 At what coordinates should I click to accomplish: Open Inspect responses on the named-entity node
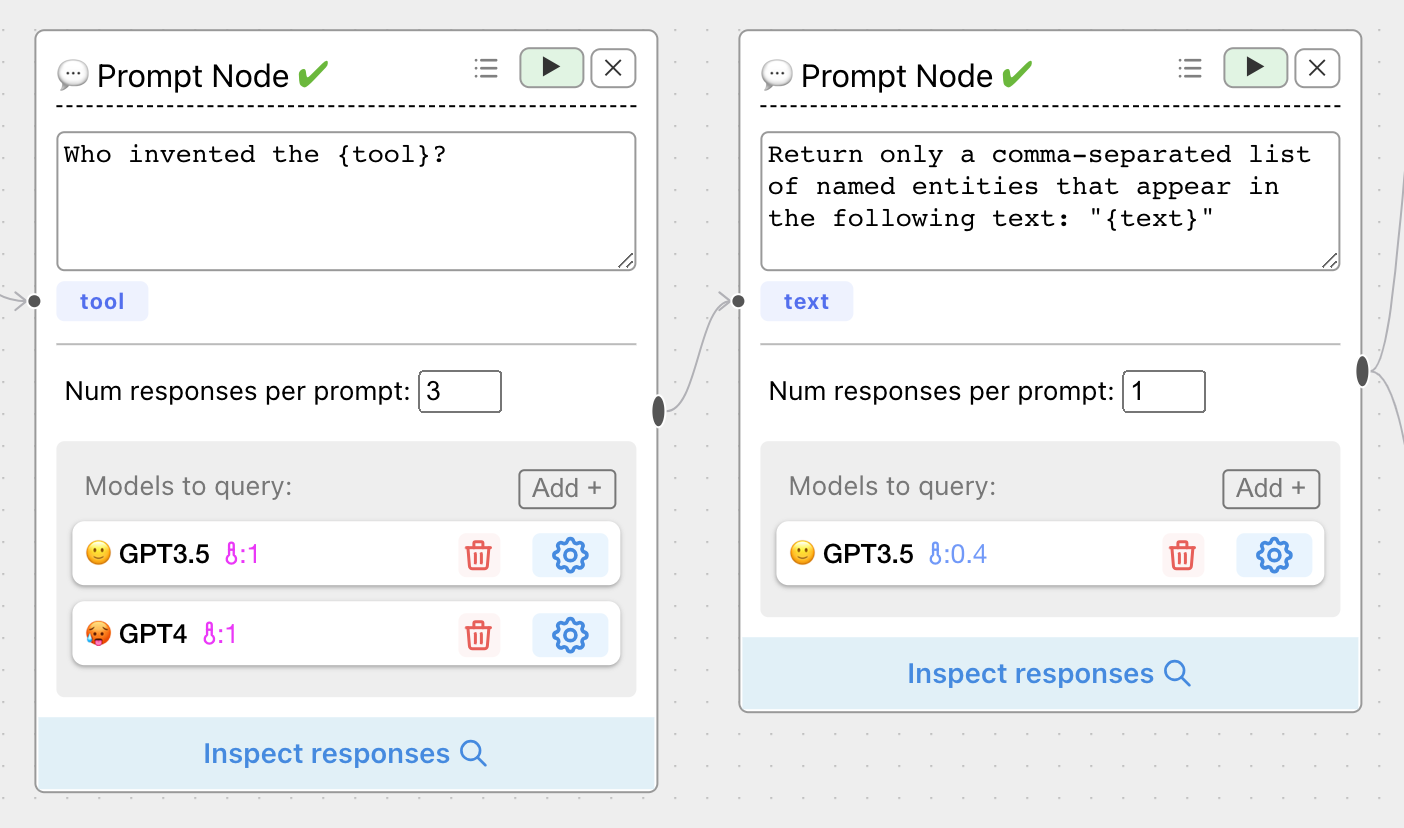pos(1049,673)
